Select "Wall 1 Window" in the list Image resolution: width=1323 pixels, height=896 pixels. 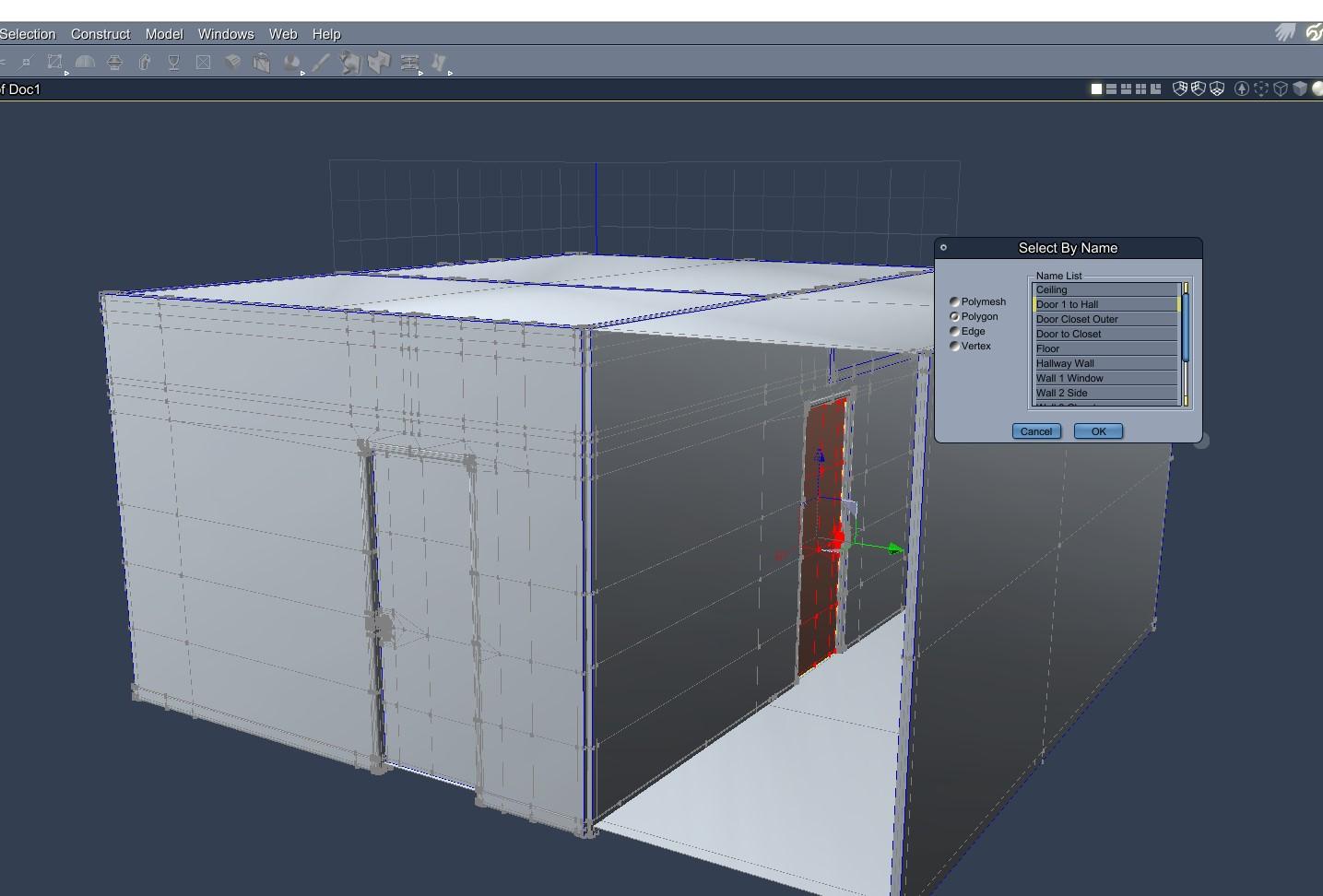pos(1105,378)
